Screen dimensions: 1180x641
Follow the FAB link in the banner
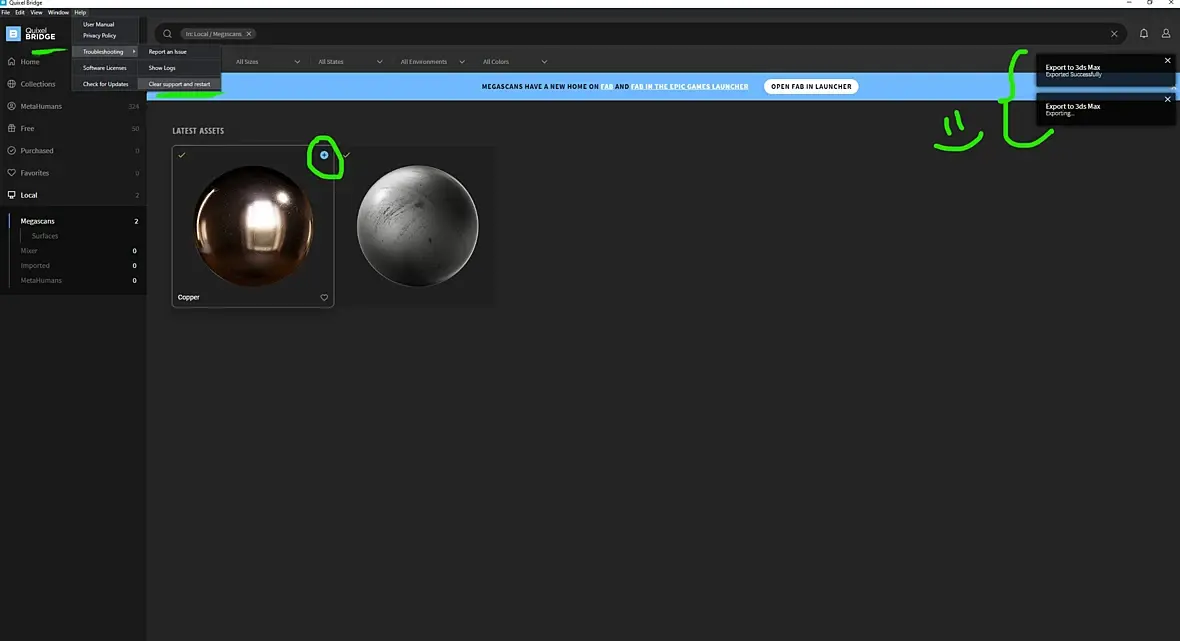coord(607,87)
